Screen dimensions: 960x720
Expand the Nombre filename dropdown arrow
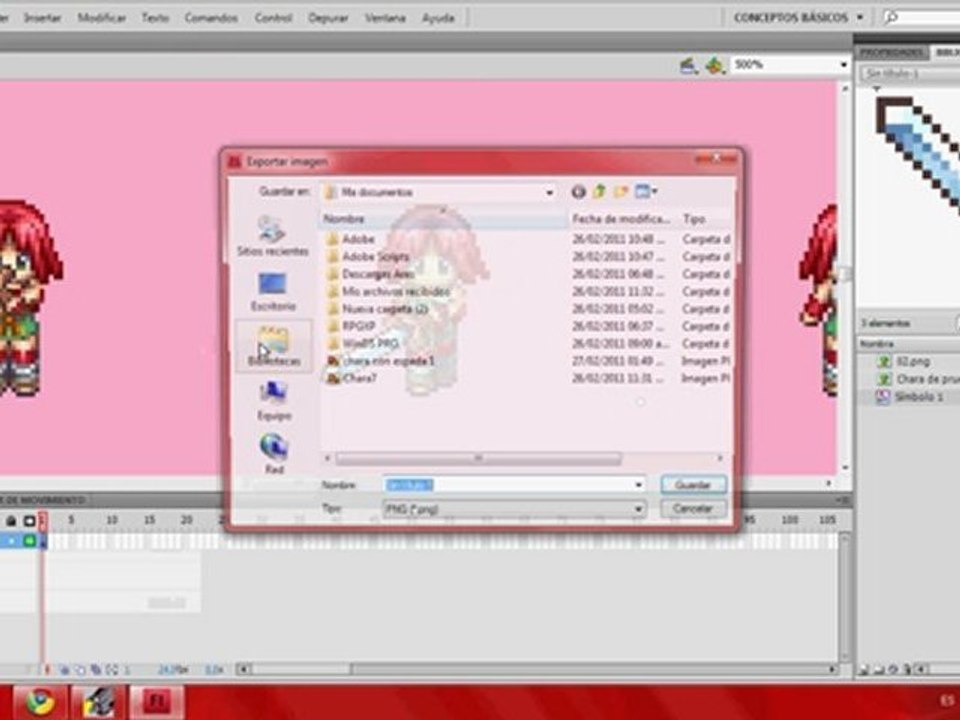click(x=639, y=485)
